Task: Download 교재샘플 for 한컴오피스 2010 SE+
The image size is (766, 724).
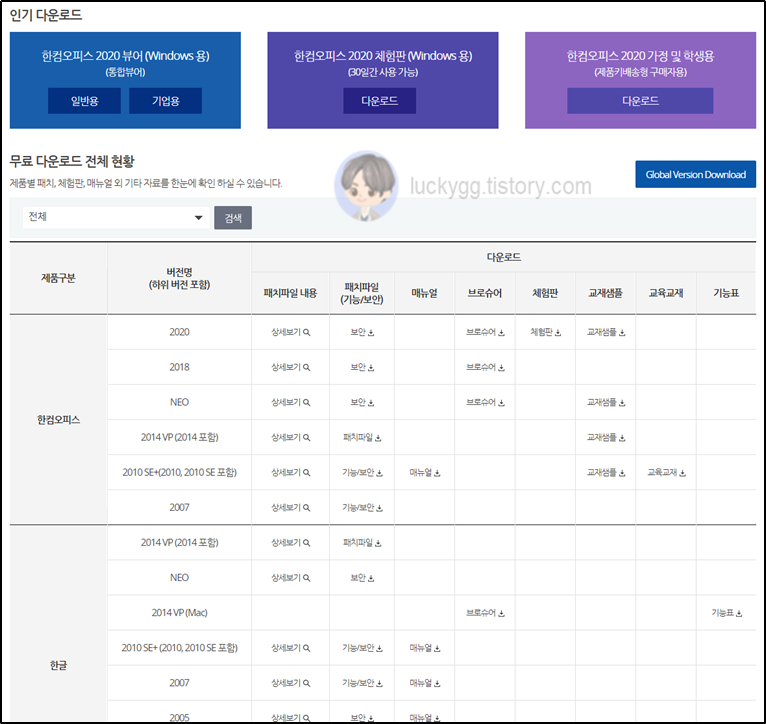Action: tap(606, 473)
